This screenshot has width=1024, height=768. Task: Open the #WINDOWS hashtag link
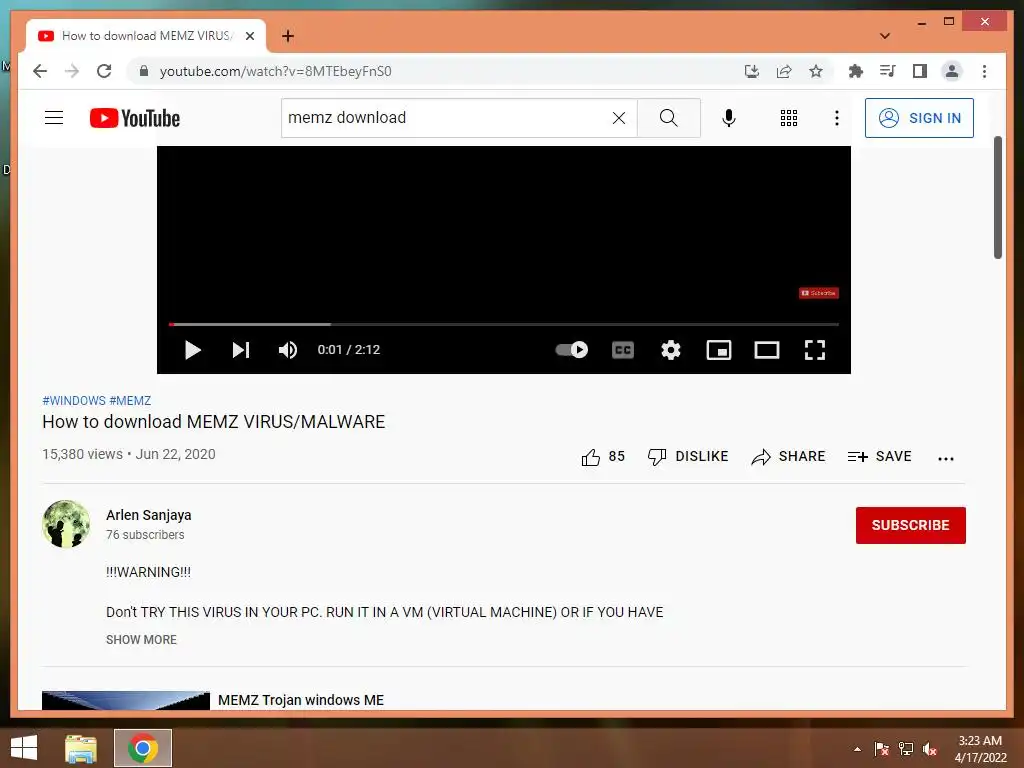click(74, 400)
